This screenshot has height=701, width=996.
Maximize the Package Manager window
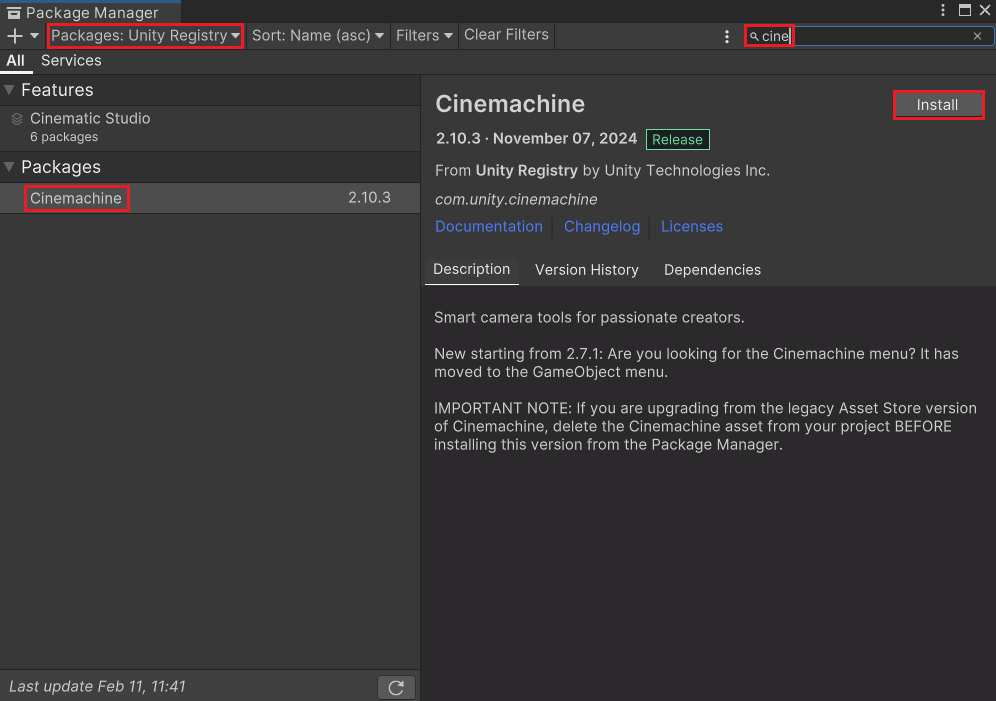(x=964, y=10)
